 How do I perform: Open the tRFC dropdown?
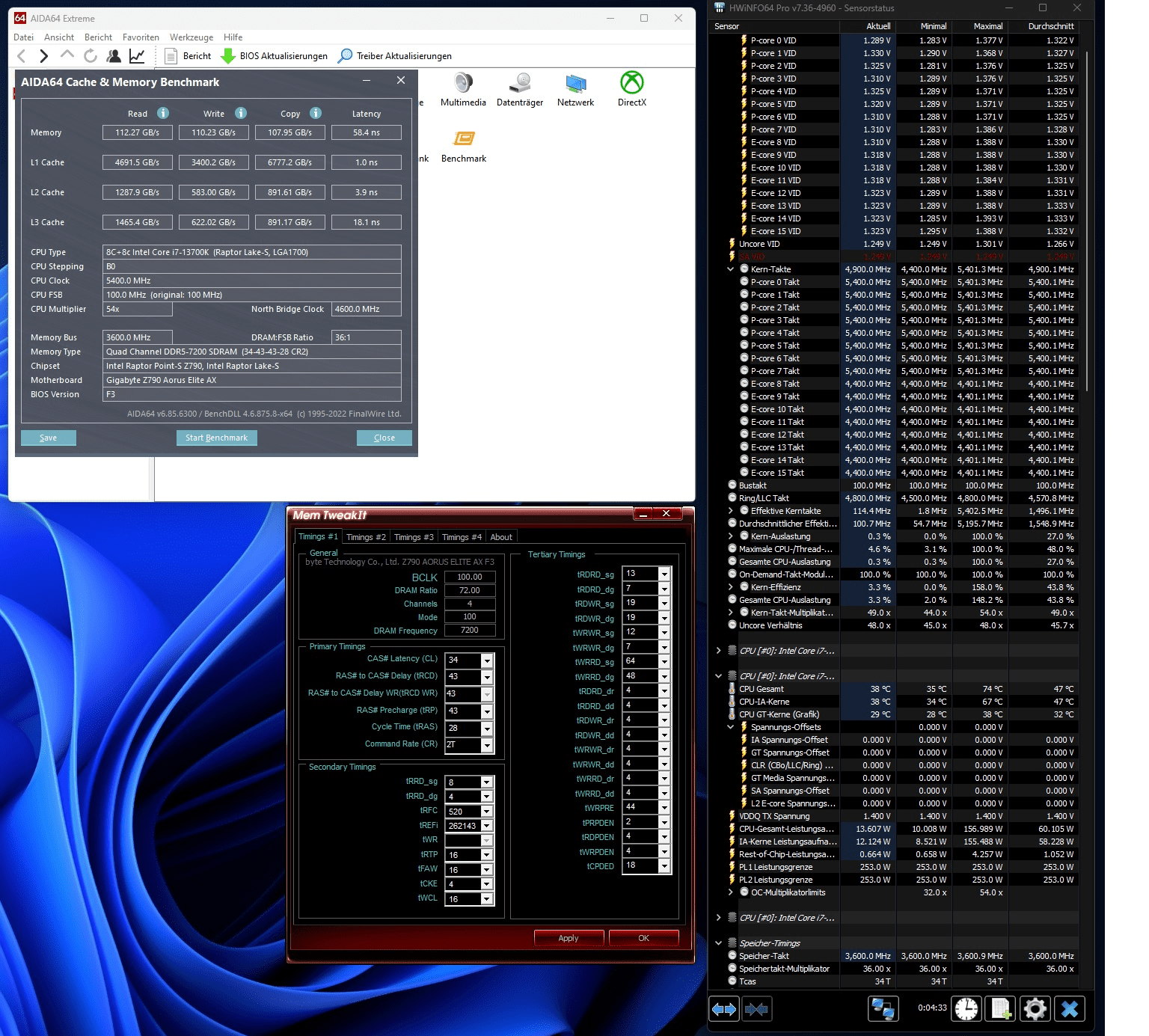coord(487,812)
